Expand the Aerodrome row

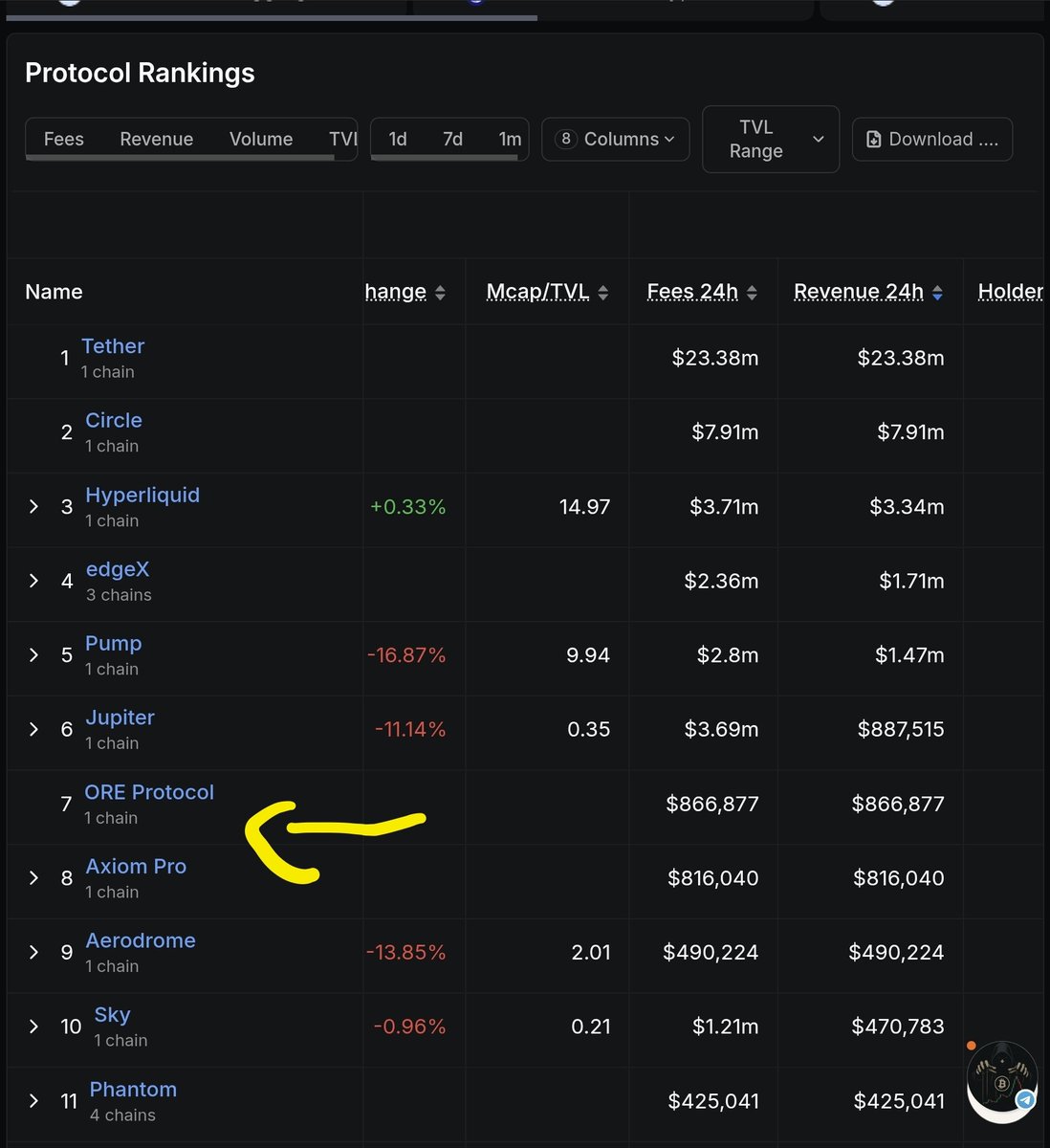pyautogui.click(x=33, y=952)
